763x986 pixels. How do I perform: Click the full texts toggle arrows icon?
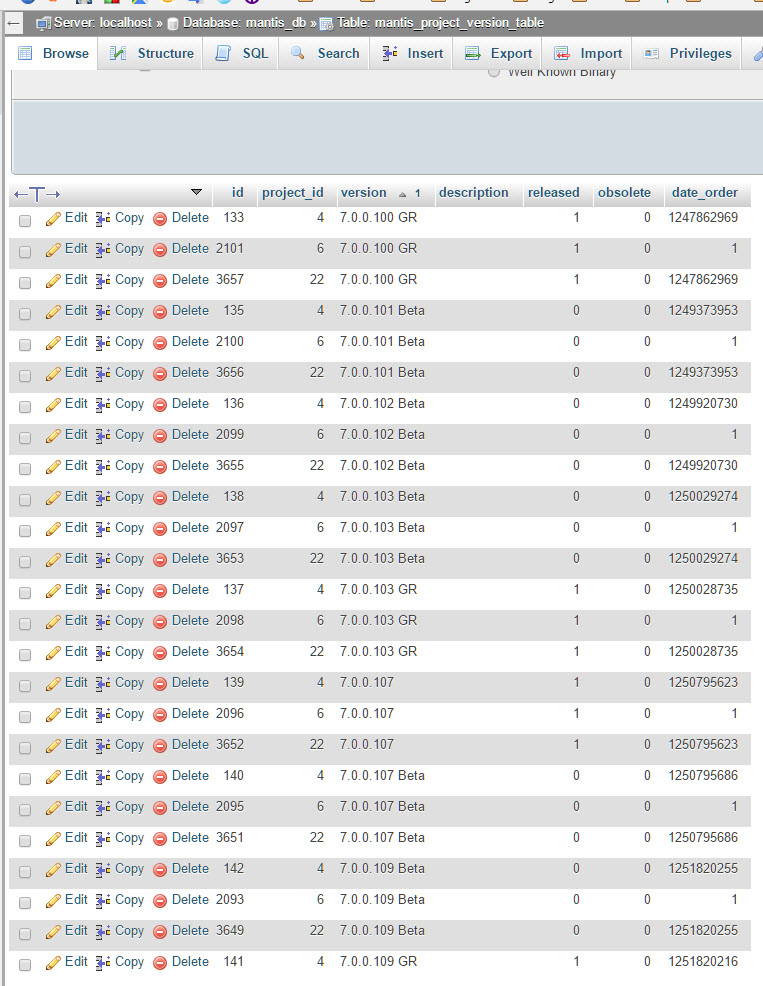pyautogui.click(x=37, y=194)
